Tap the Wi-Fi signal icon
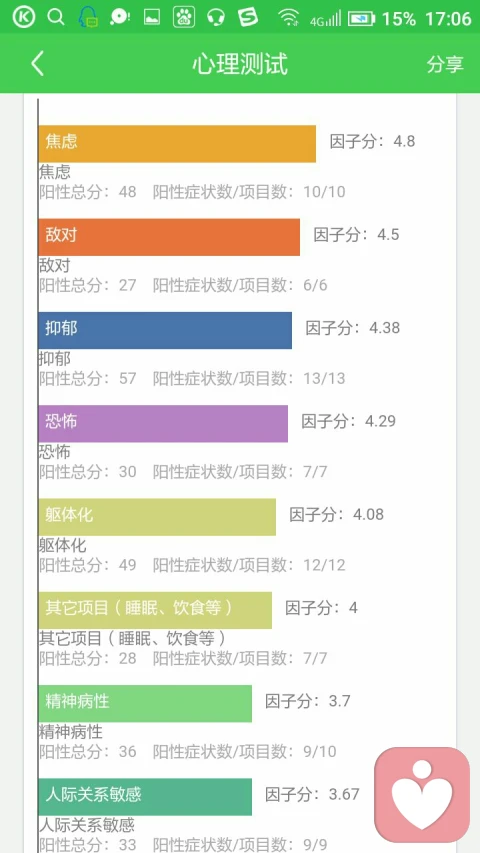This screenshot has height=853, width=480. point(288,18)
